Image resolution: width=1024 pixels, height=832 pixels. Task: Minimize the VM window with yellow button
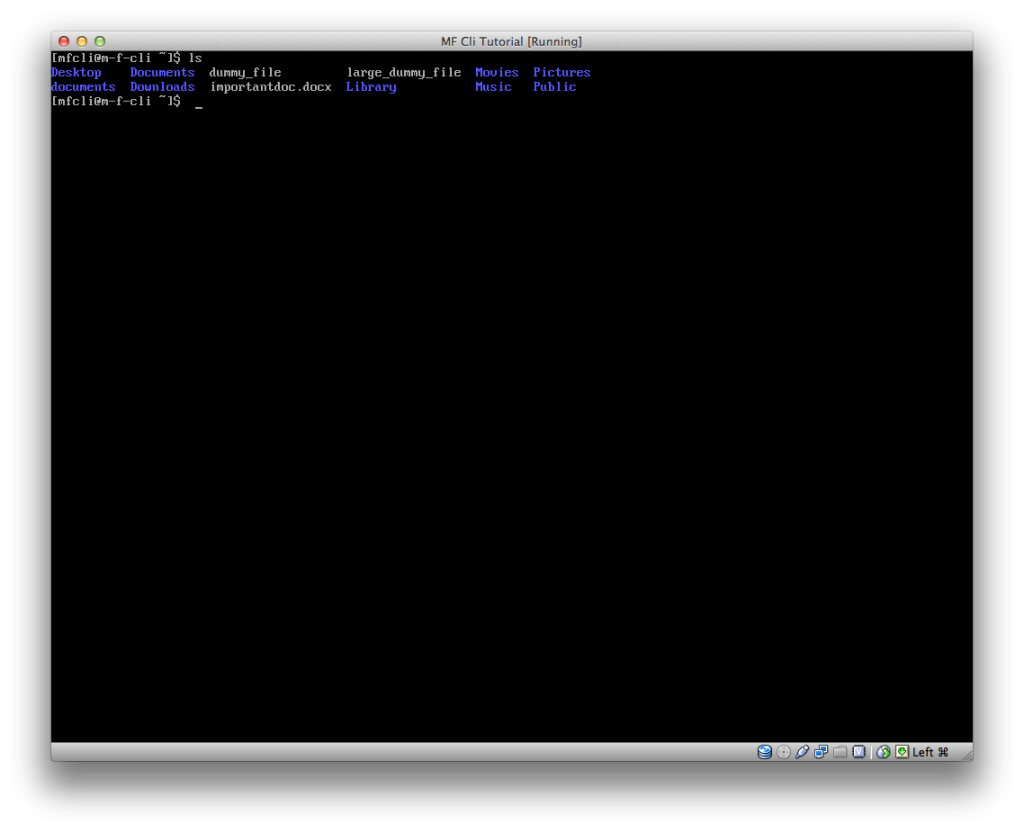(x=82, y=41)
